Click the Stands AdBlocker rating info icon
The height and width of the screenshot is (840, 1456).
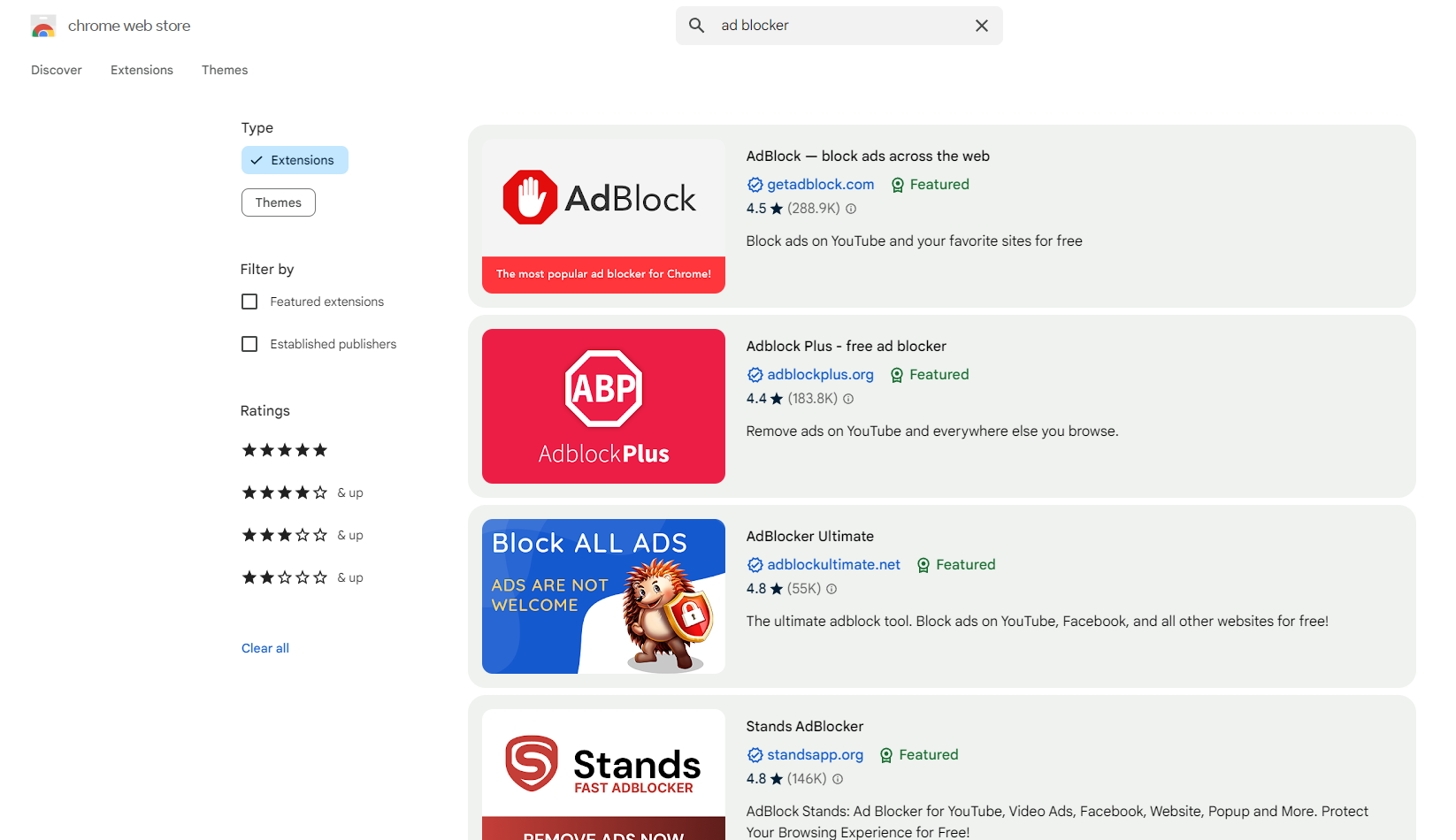pyautogui.click(x=838, y=779)
